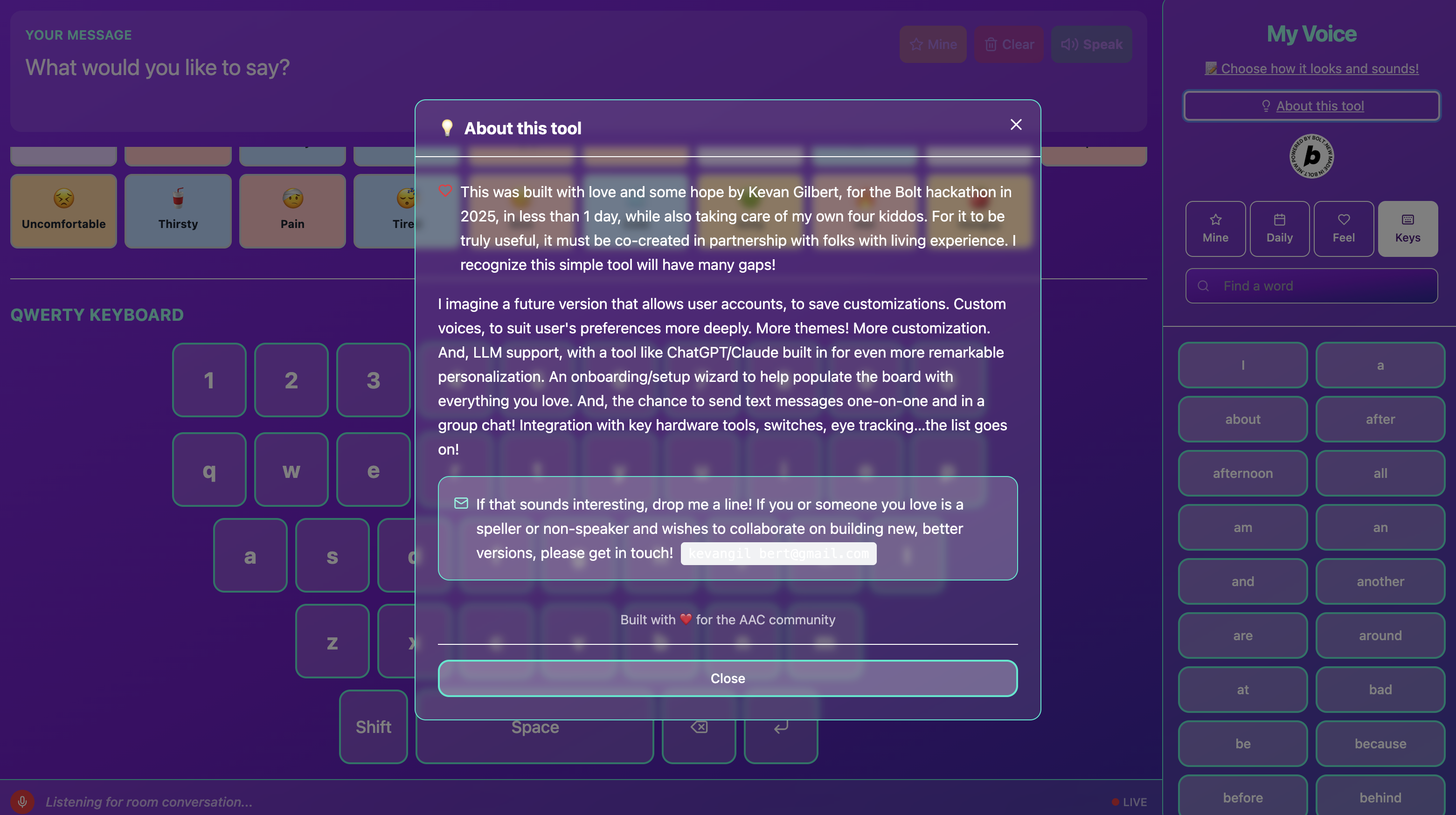This screenshot has height=815, width=1456.
Task: Select the Pain feeling tile
Action: [x=292, y=211]
